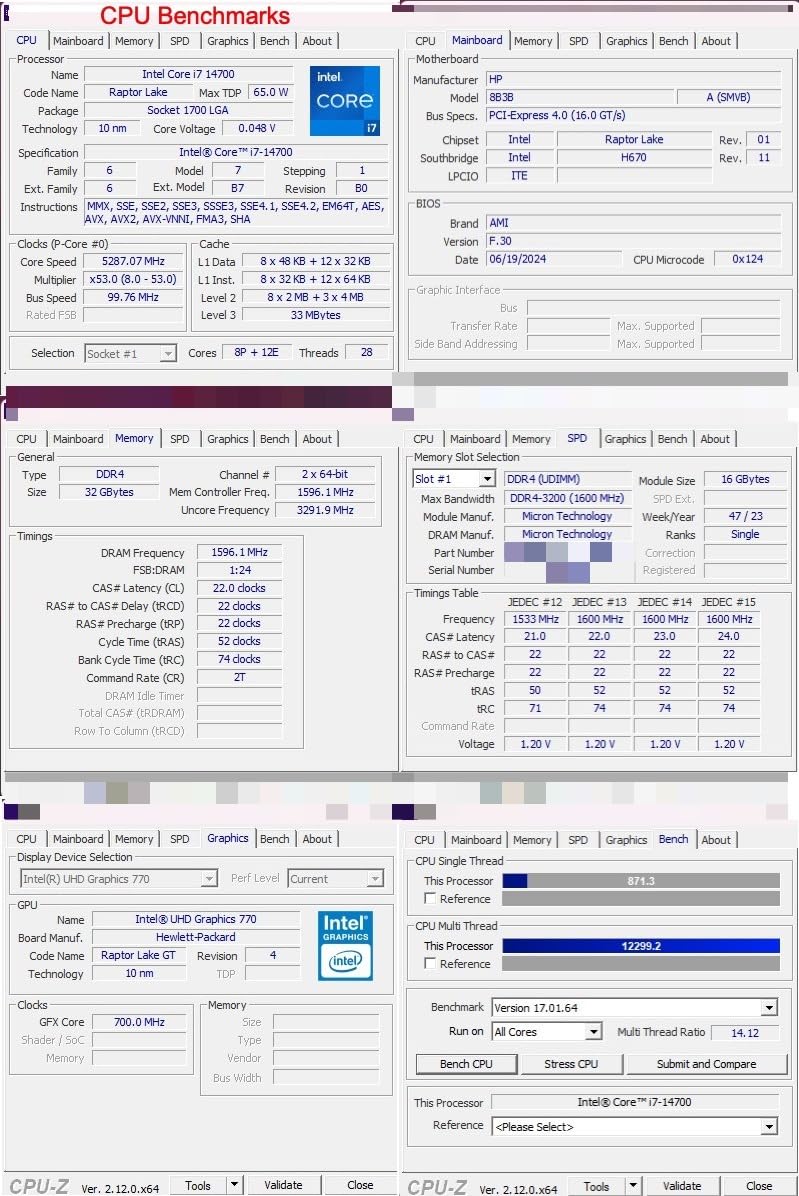The image size is (799, 1196).
Task: Click the single thread 871.3 score bar
Action: click(641, 880)
